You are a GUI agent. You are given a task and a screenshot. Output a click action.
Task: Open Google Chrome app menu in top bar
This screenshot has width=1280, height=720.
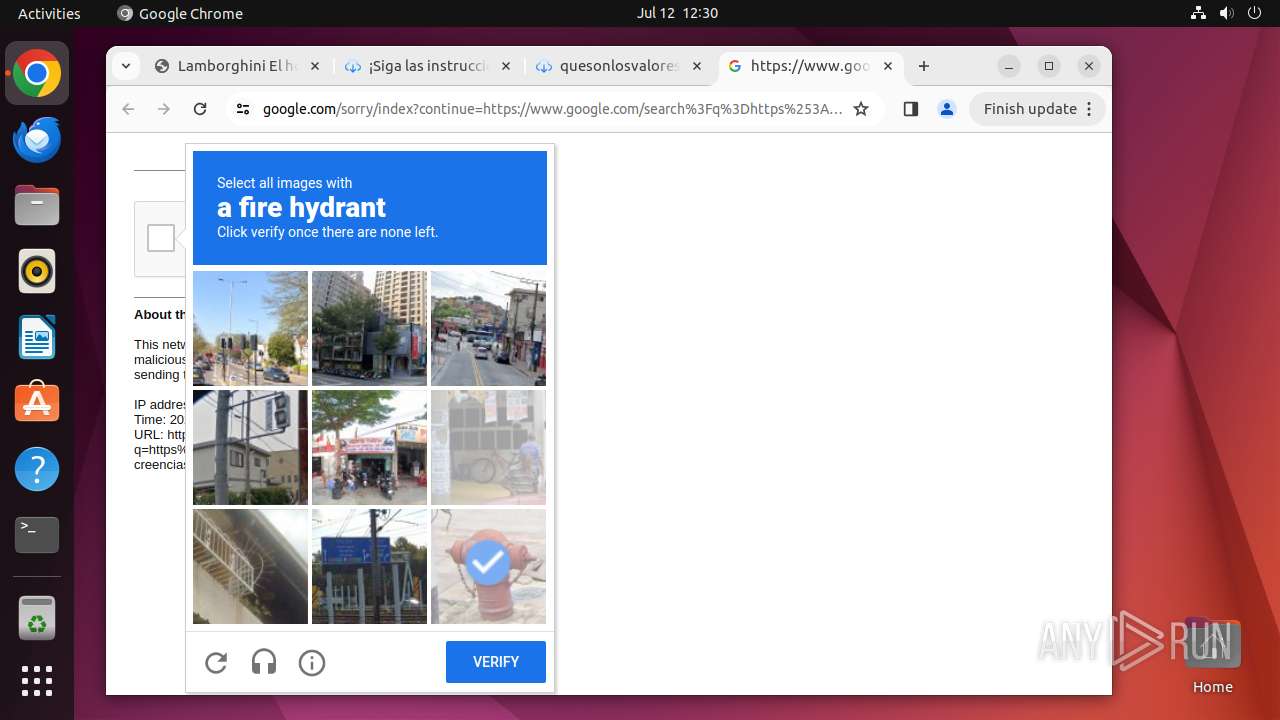click(180, 13)
